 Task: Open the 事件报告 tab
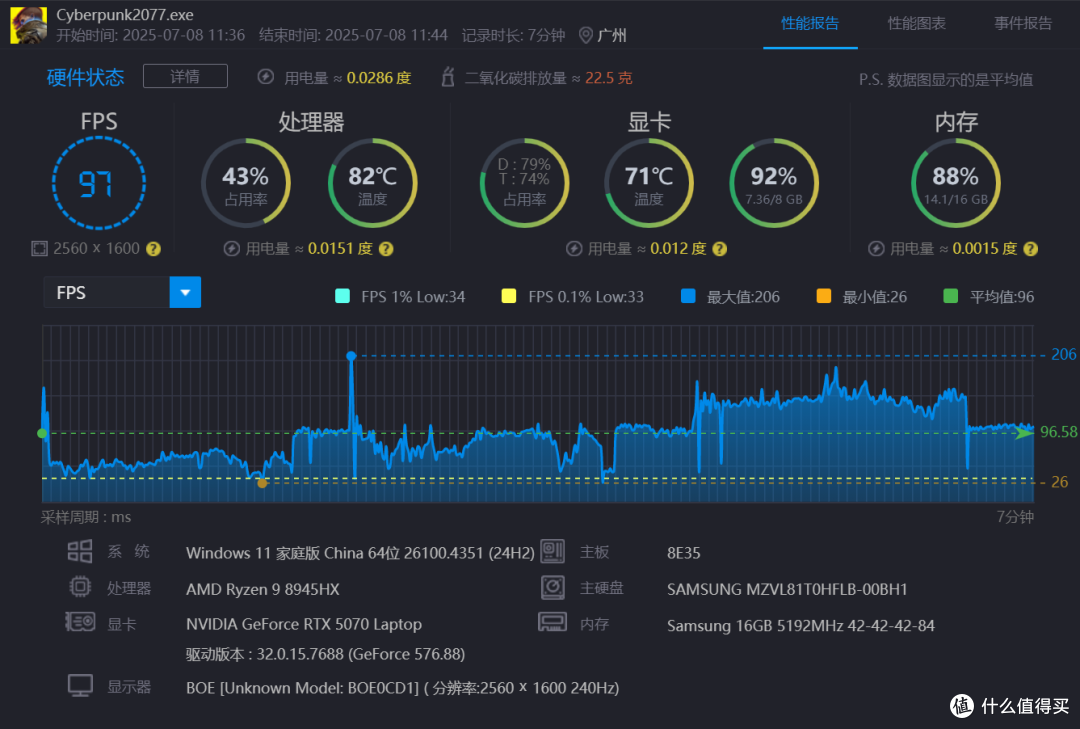pos(1023,23)
